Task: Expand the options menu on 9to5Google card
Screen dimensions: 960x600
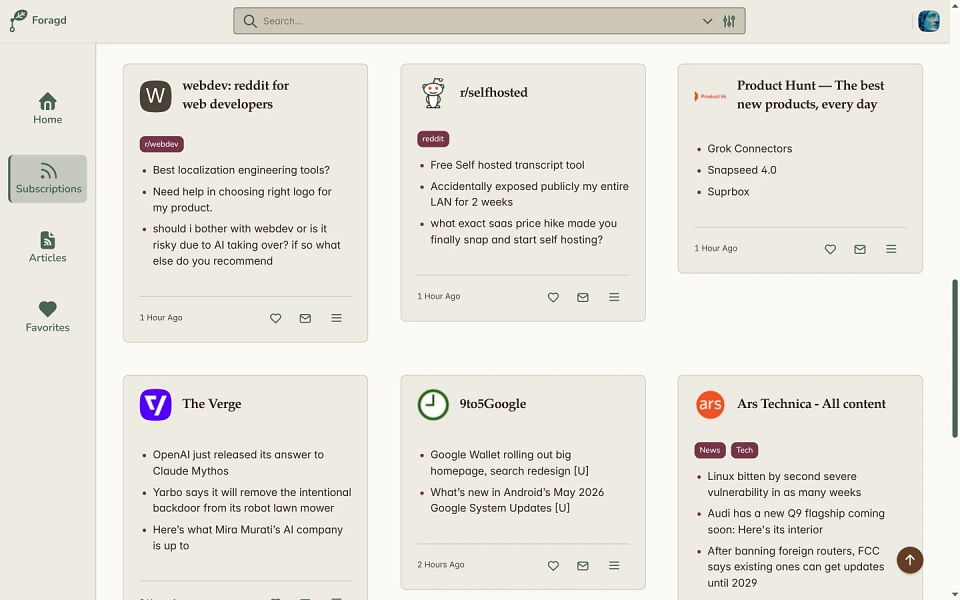Action: (614, 565)
